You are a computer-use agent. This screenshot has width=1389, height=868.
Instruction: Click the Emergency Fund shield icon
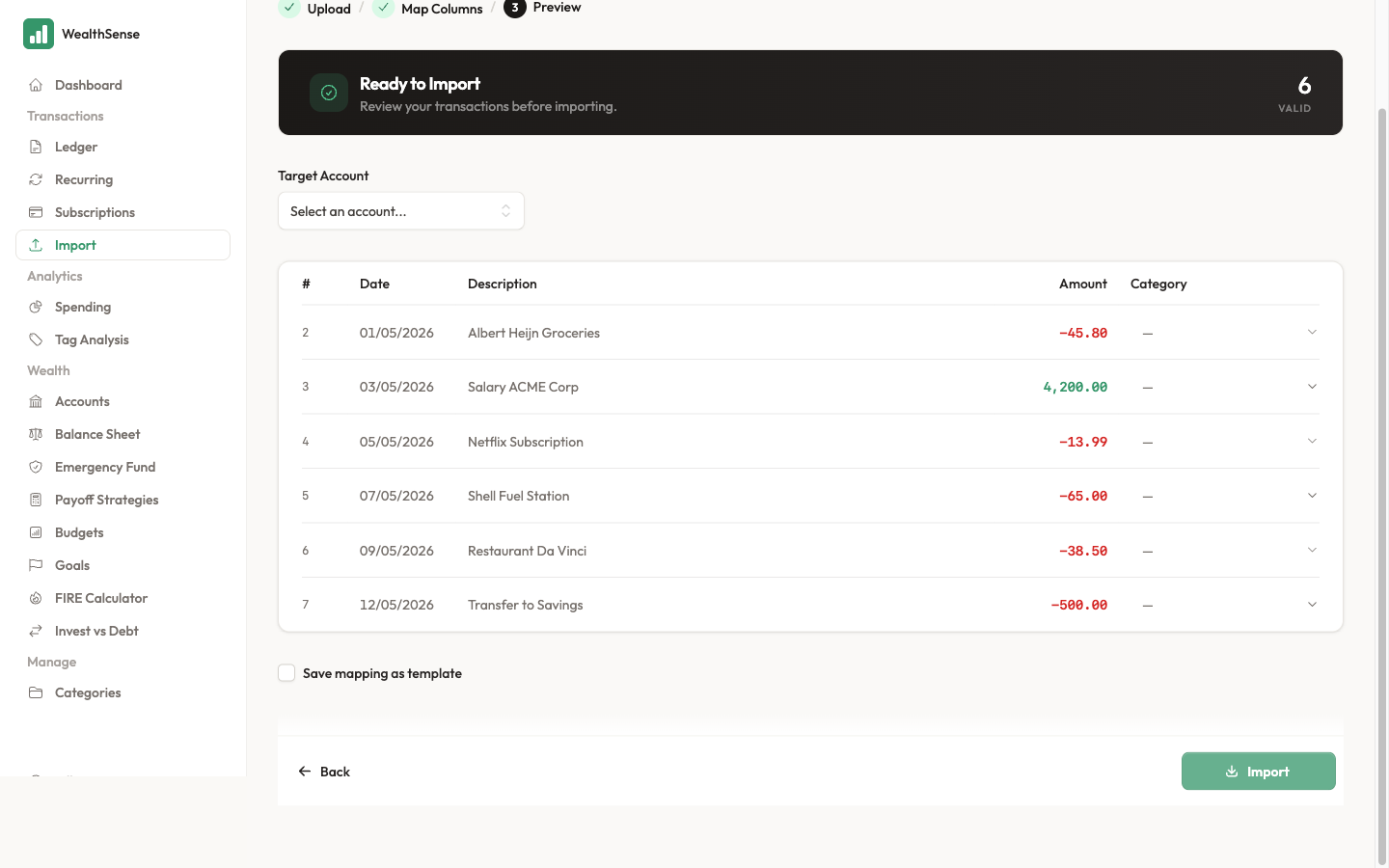pyautogui.click(x=36, y=467)
